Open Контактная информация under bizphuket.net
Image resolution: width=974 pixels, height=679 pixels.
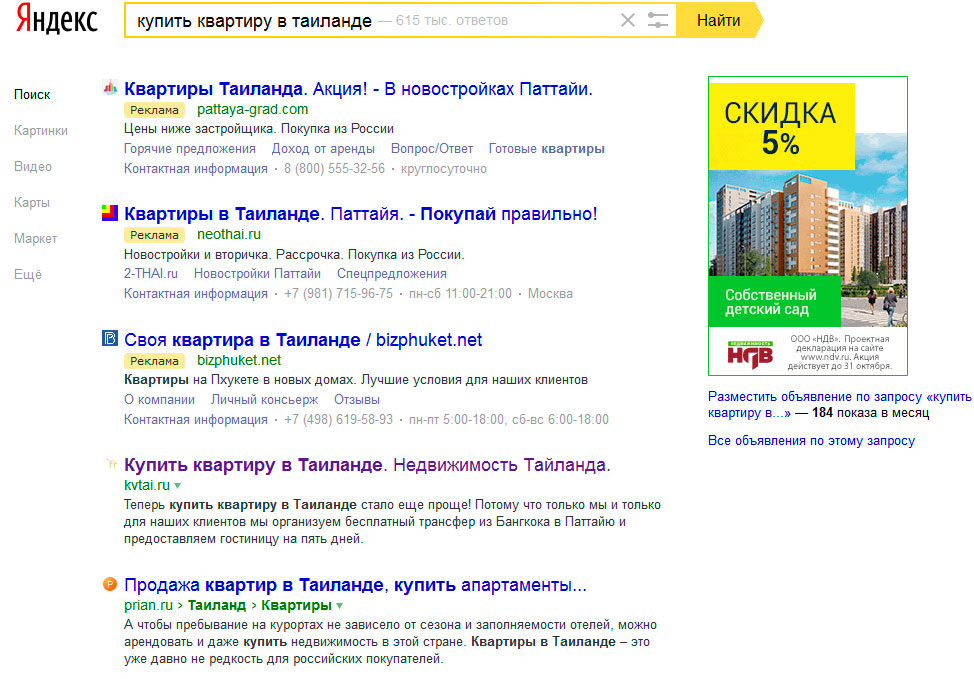pos(196,419)
